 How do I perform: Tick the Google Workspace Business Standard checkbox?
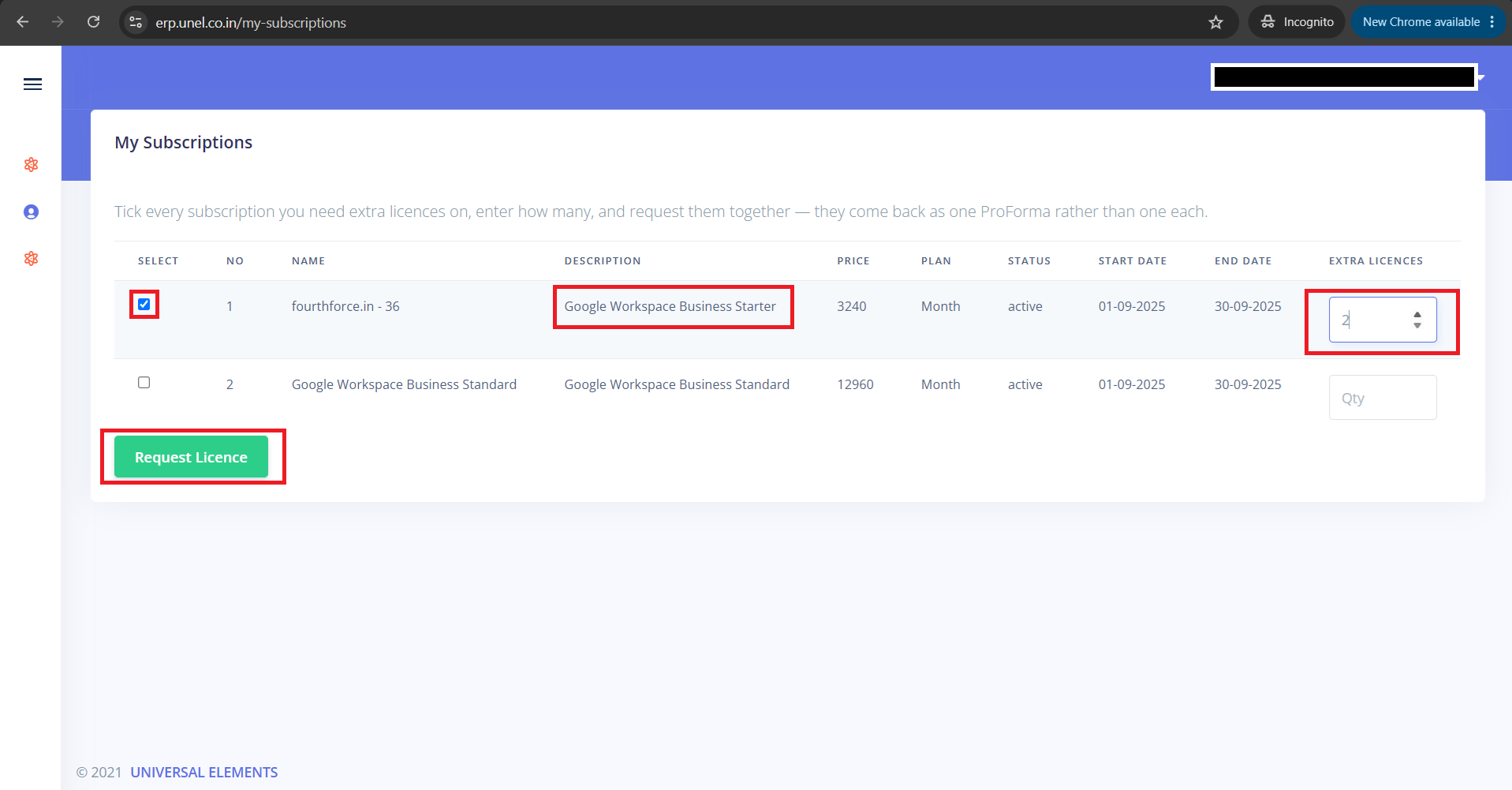[x=144, y=382]
